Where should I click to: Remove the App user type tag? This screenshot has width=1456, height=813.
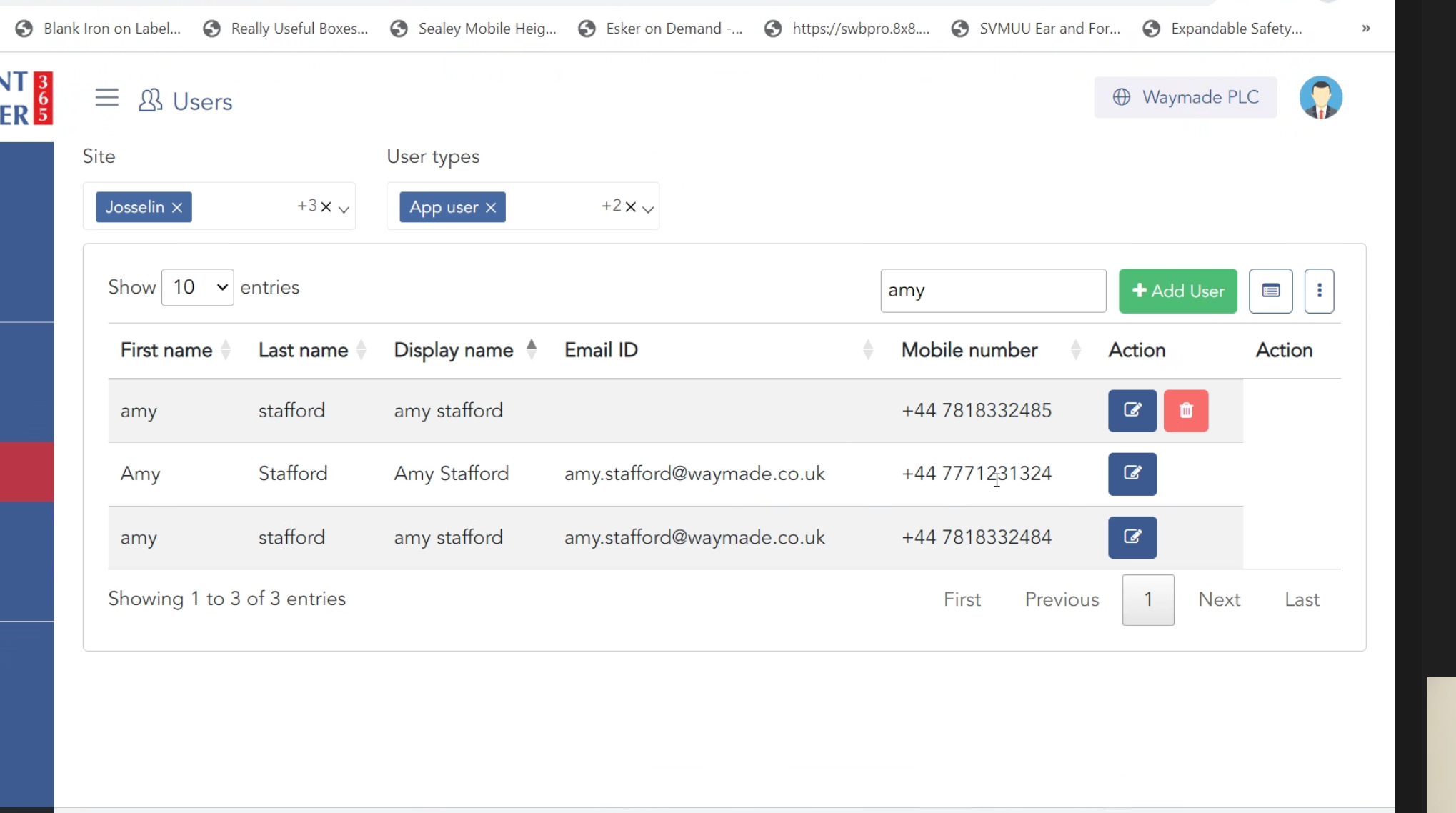491,207
